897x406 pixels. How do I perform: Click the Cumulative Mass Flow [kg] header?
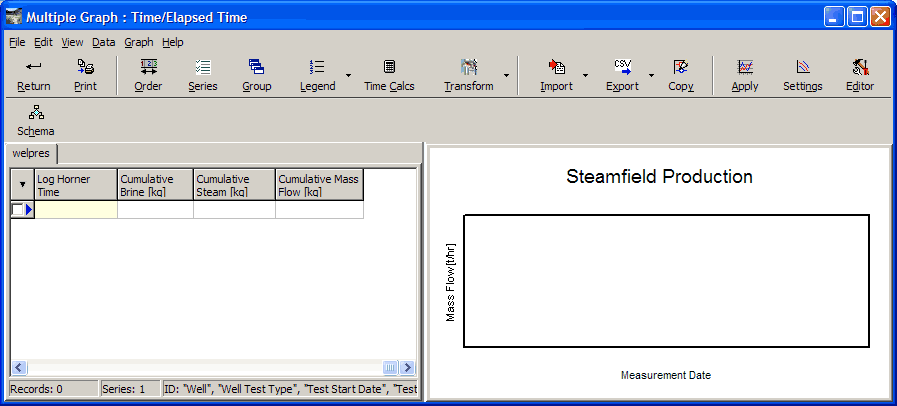[x=319, y=185]
